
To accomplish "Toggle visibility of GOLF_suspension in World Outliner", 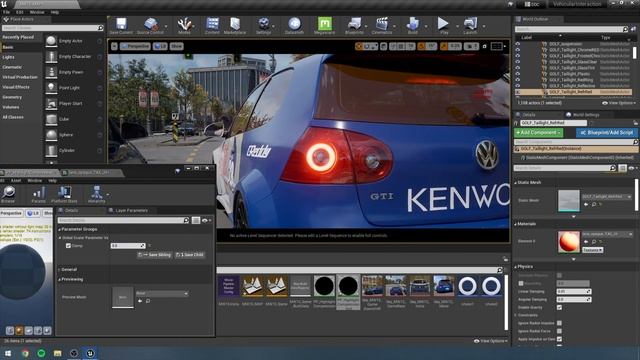I will point(518,44).
